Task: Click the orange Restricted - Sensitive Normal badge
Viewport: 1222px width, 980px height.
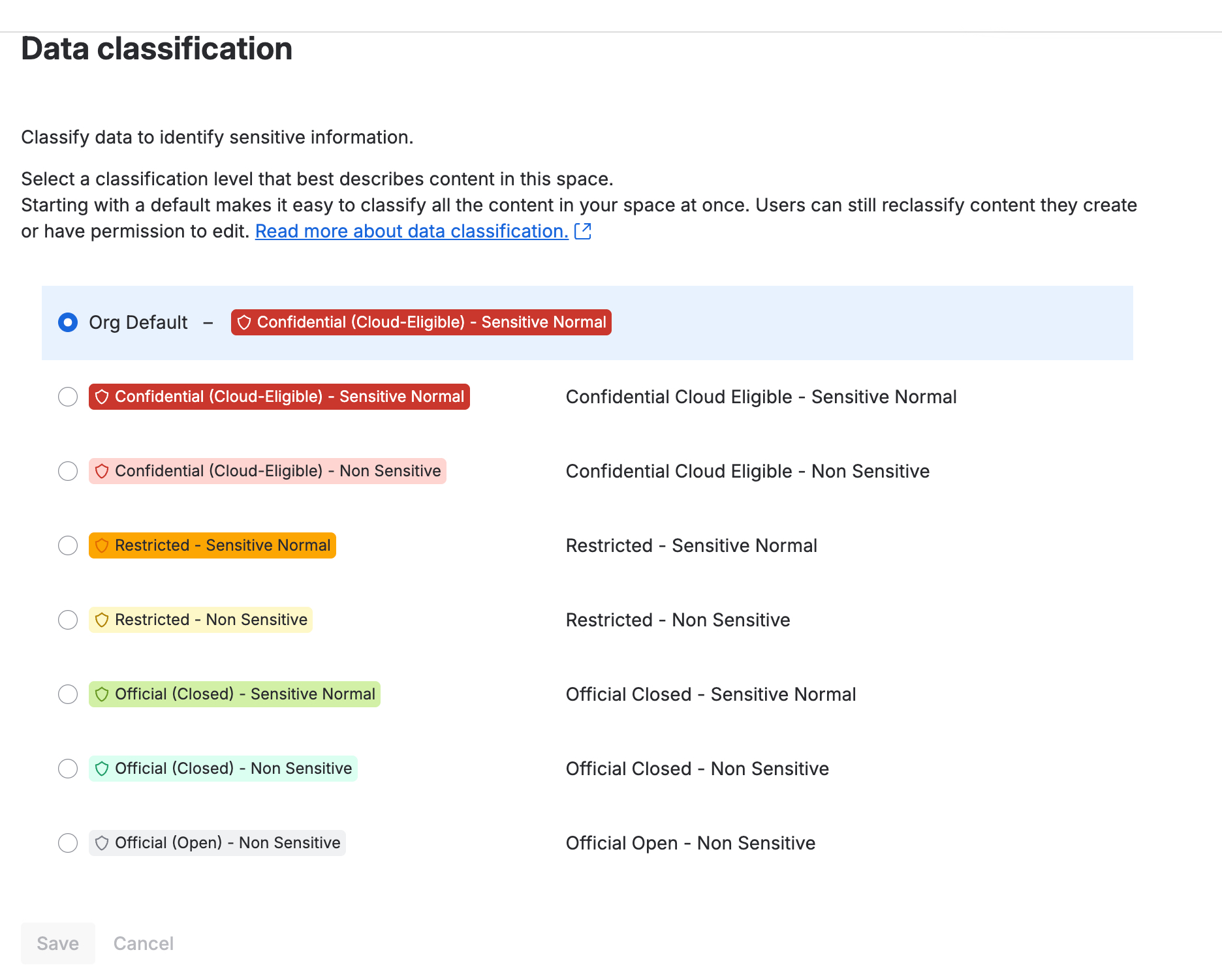Action: [212, 545]
